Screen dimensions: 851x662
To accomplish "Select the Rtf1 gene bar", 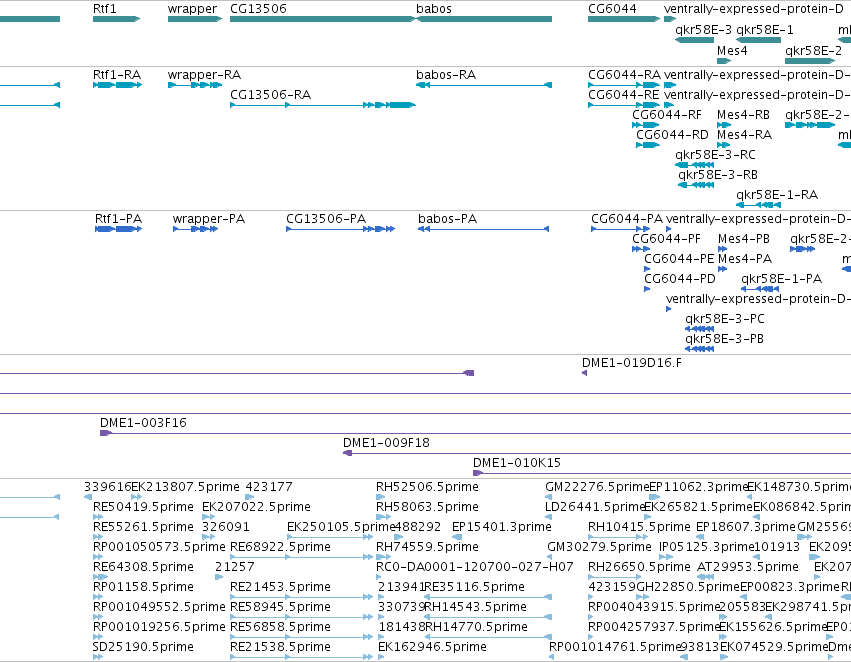I will pos(116,19).
